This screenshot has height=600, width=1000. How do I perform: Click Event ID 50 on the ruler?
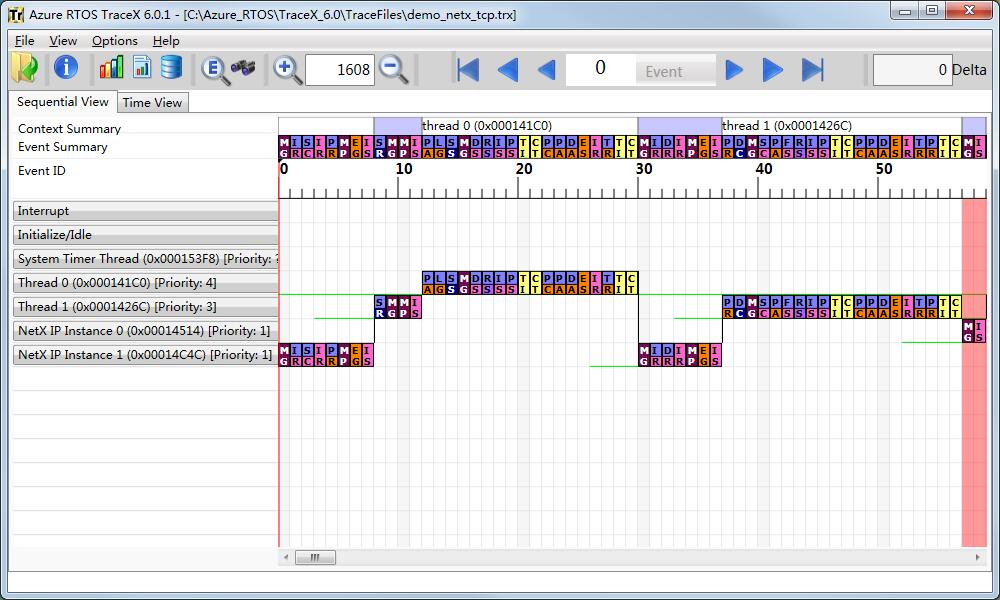coord(883,169)
